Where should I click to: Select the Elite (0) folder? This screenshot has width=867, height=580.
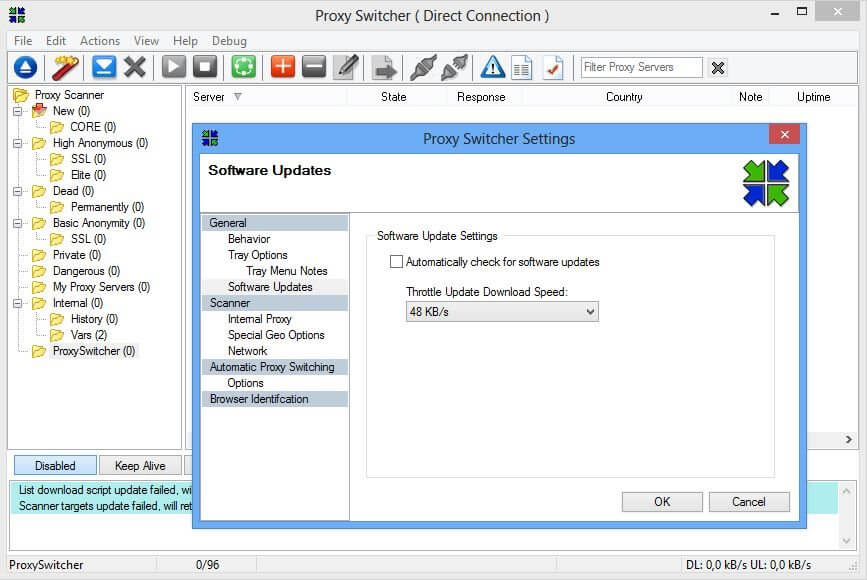(x=88, y=175)
